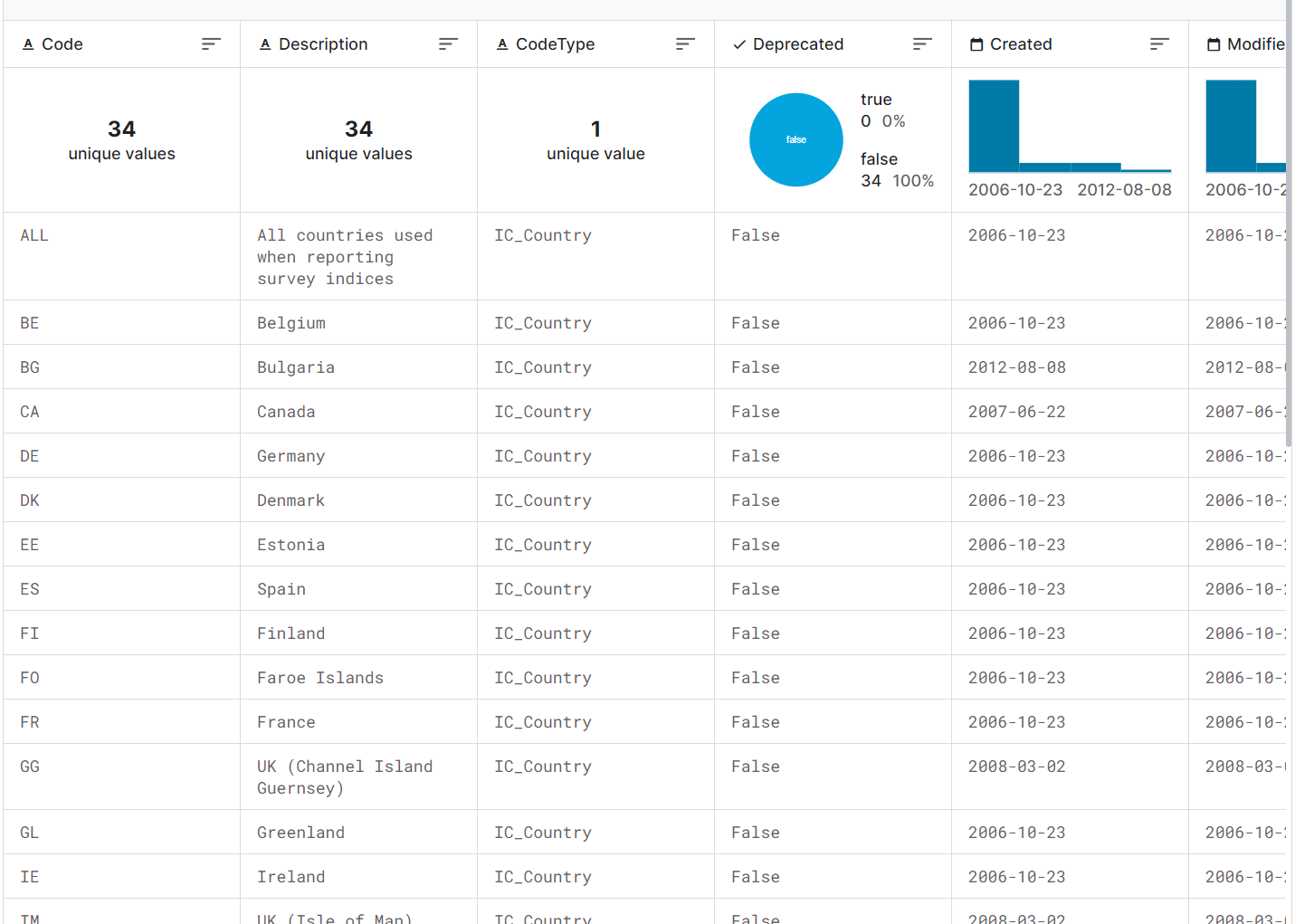Open sort menu for Description column
1295x924 pixels.
tap(448, 44)
